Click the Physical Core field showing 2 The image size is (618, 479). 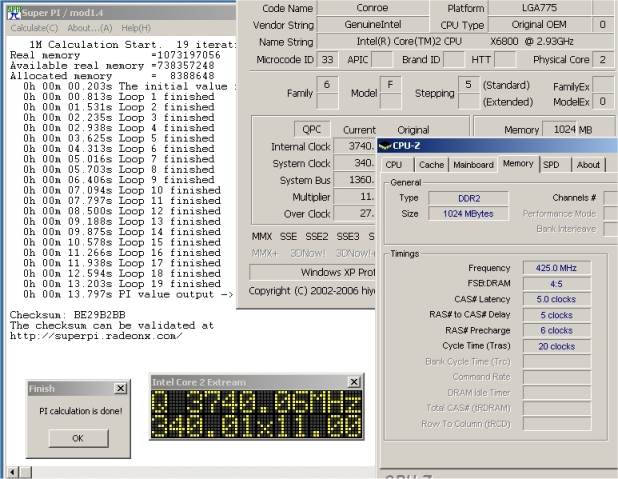click(603, 60)
